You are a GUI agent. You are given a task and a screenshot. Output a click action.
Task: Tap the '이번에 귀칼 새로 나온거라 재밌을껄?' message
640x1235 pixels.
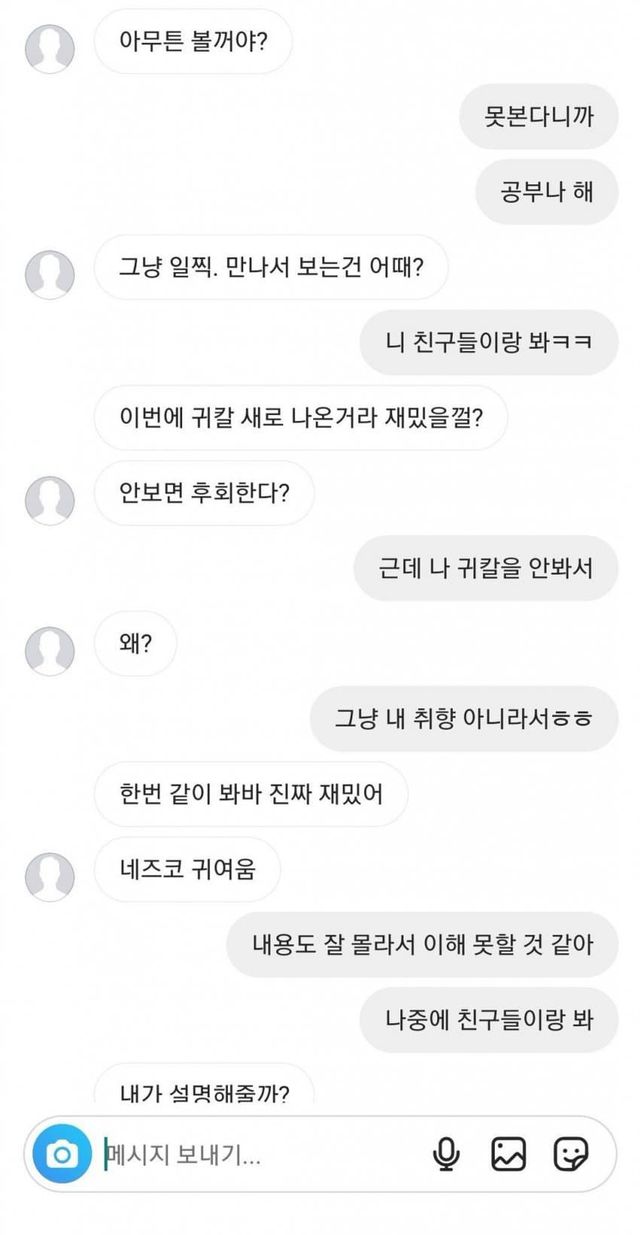[301, 418]
